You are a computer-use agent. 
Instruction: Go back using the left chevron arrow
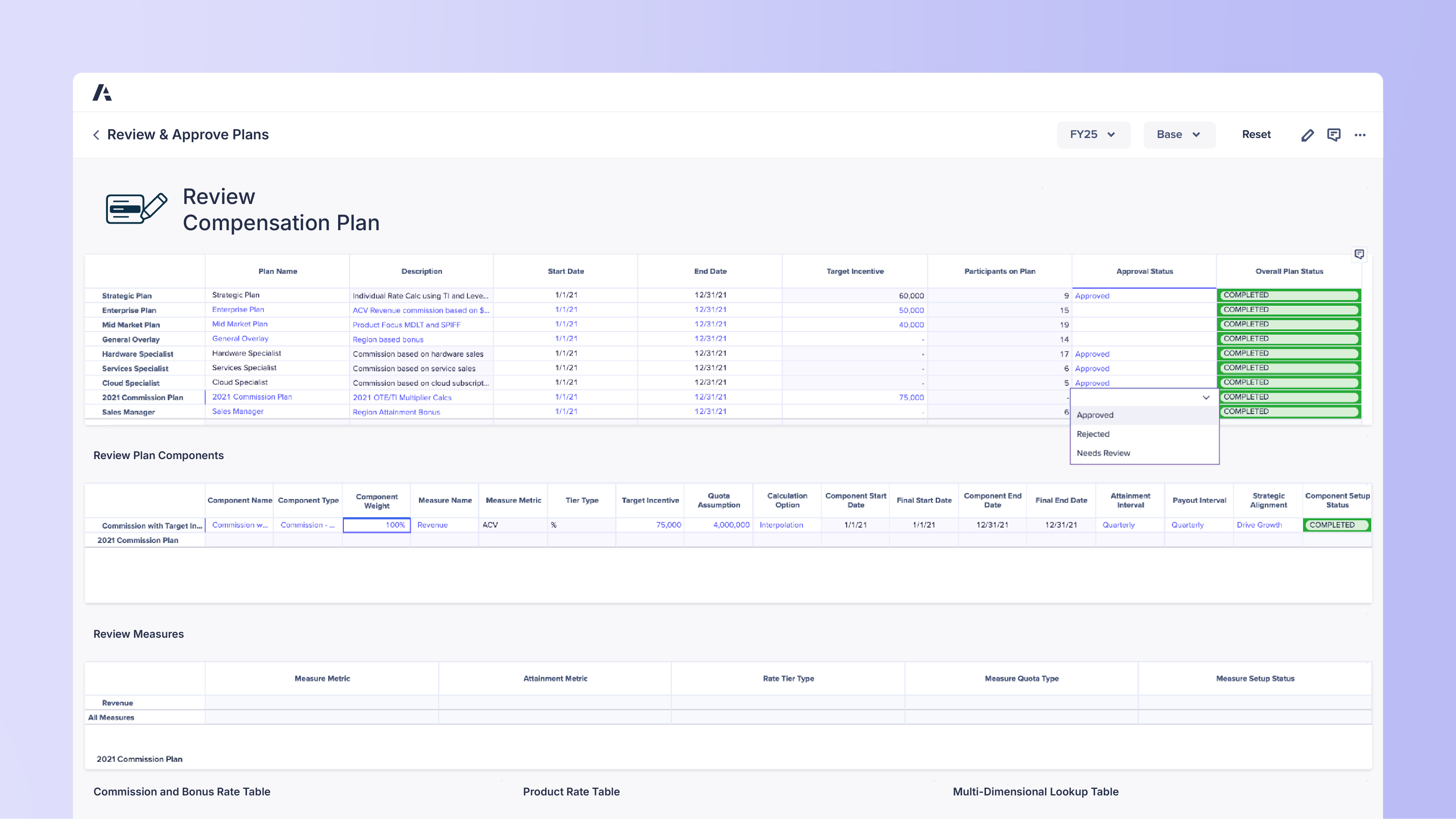click(x=96, y=135)
